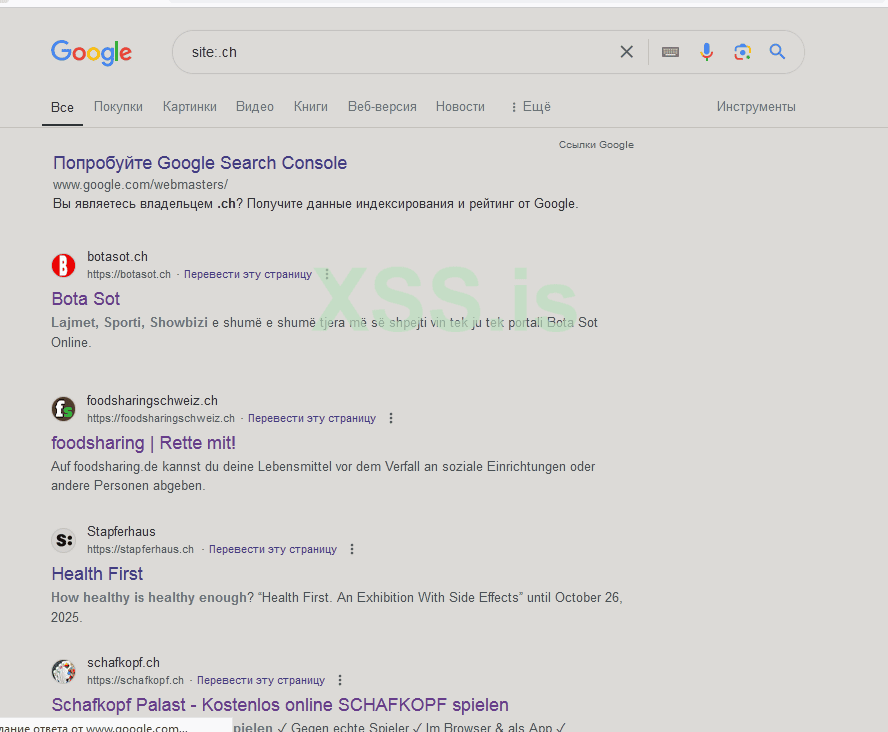Translate the stapferhaus.ch page
This screenshot has width=888, height=732.
(x=273, y=549)
